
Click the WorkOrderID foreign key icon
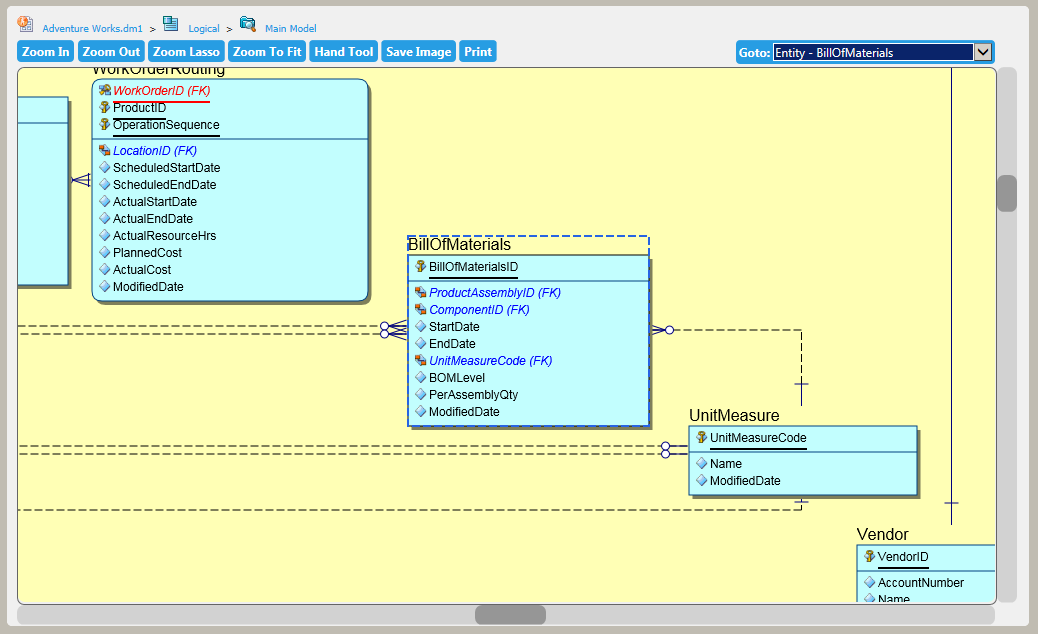pos(105,90)
